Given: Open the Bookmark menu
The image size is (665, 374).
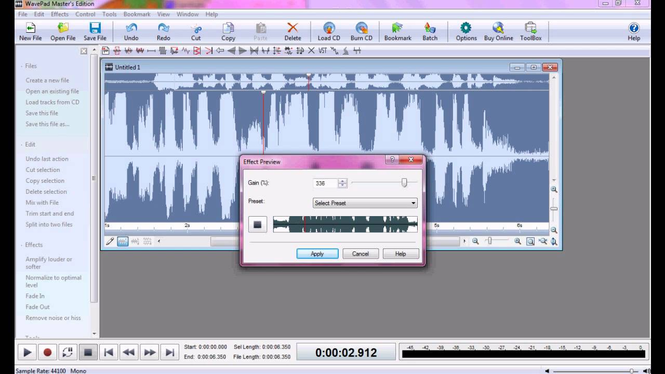Looking at the screenshot, I should pos(137,14).
